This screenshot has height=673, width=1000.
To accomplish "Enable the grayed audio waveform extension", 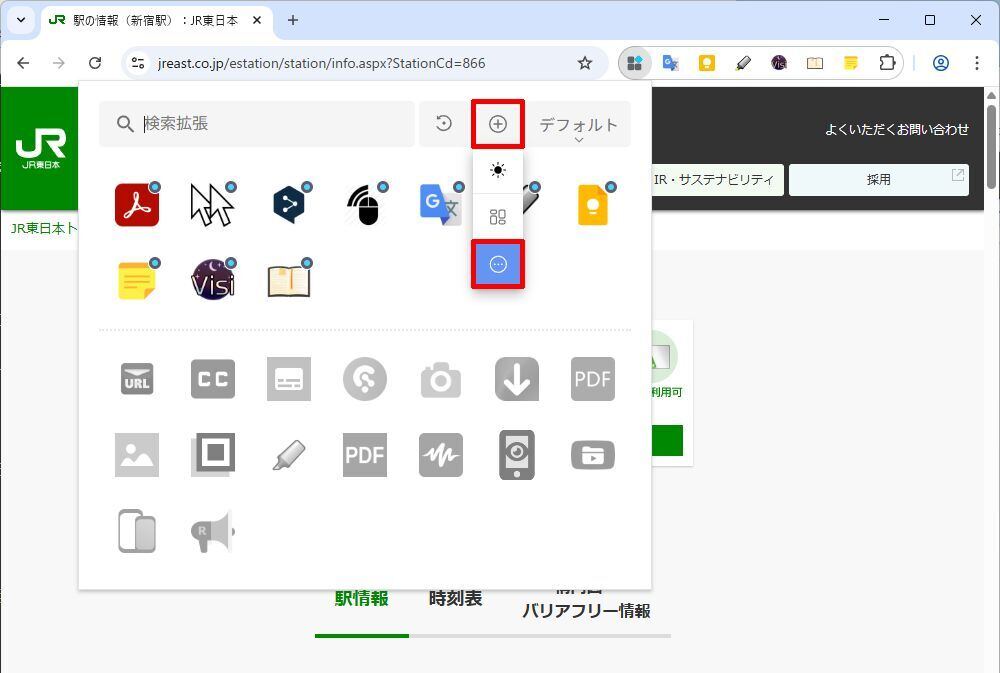I will tap(441, 455).
